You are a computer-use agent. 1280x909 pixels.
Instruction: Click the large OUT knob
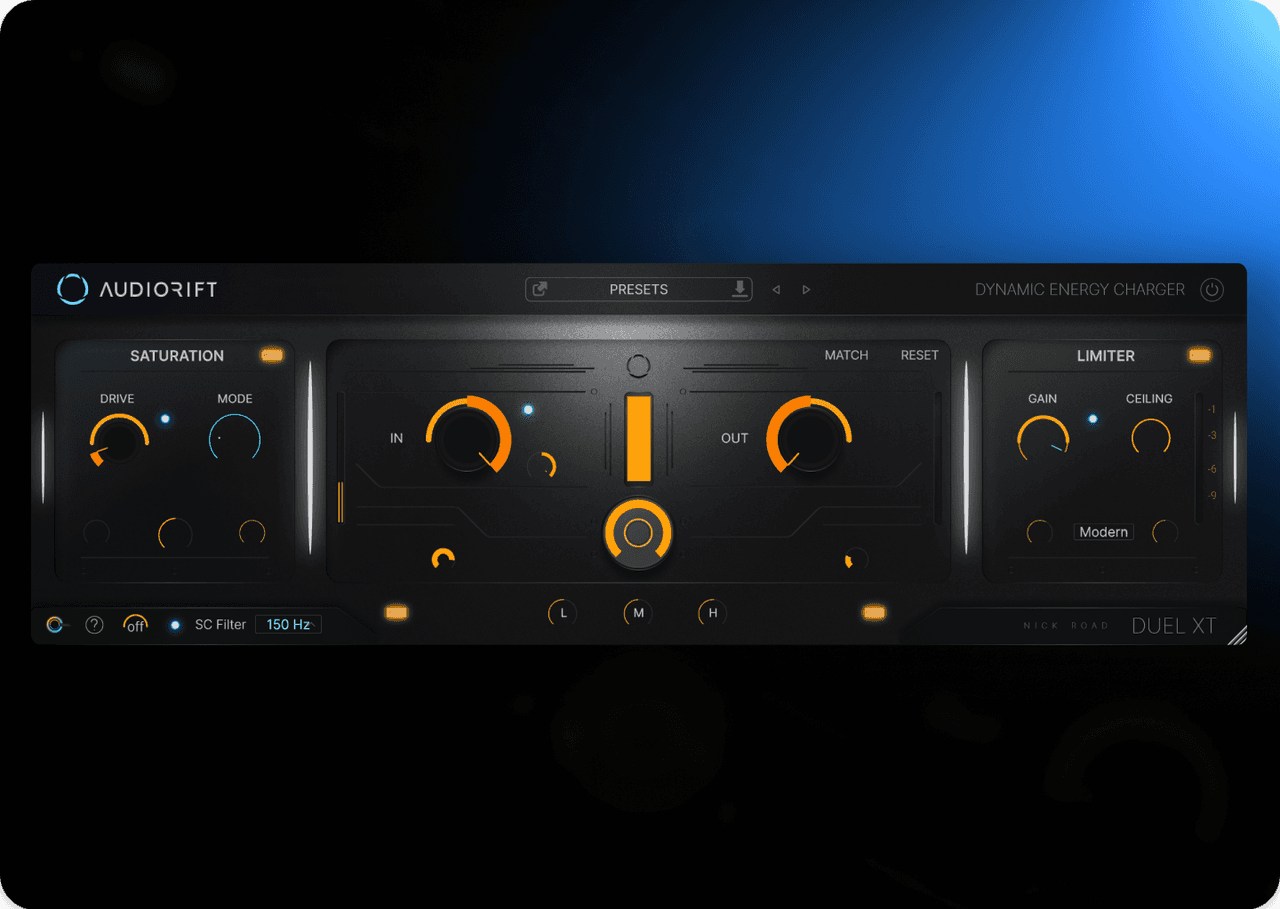pos(809,438)
